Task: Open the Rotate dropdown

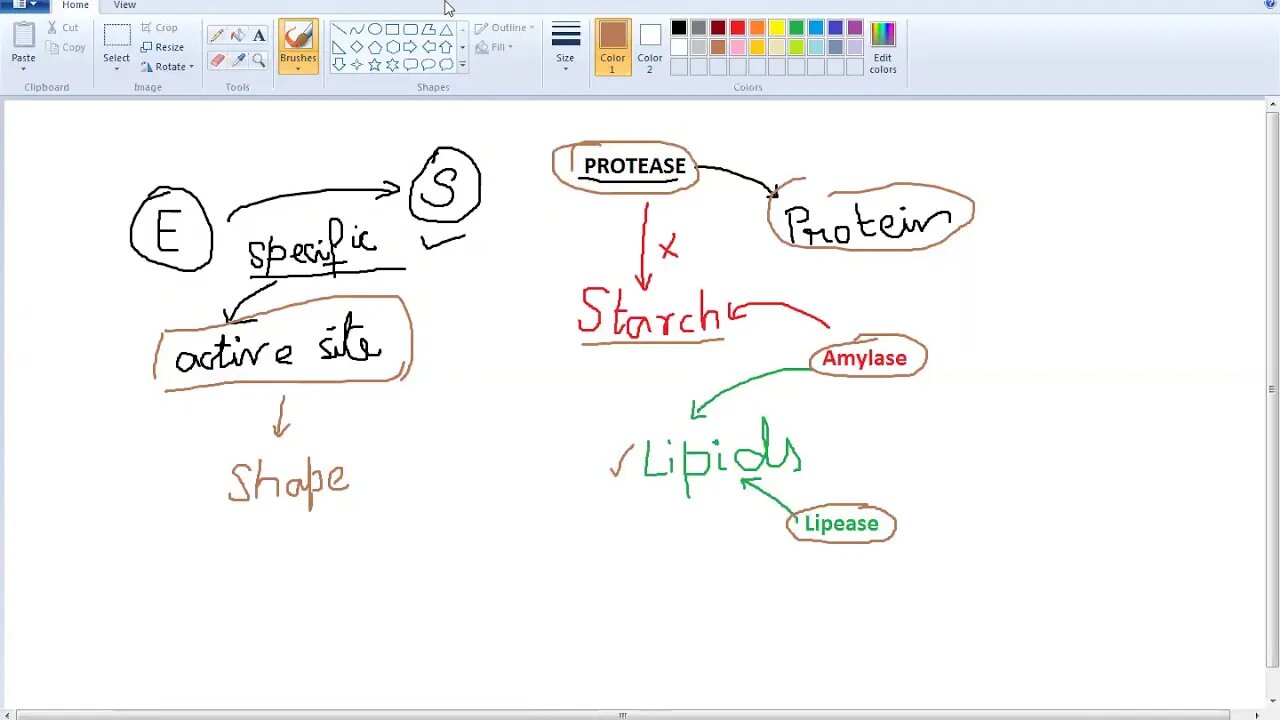Action: click(x=166, y=67)
